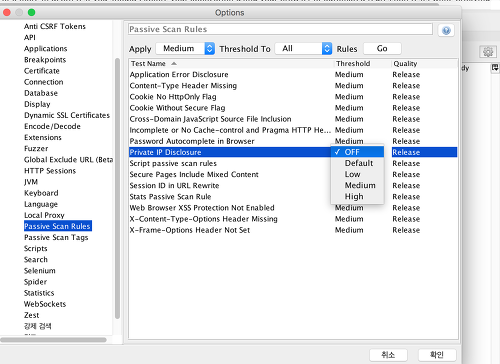Select Fuzzer in options tree
500x364 pixels.
click(x=36, y=149)
